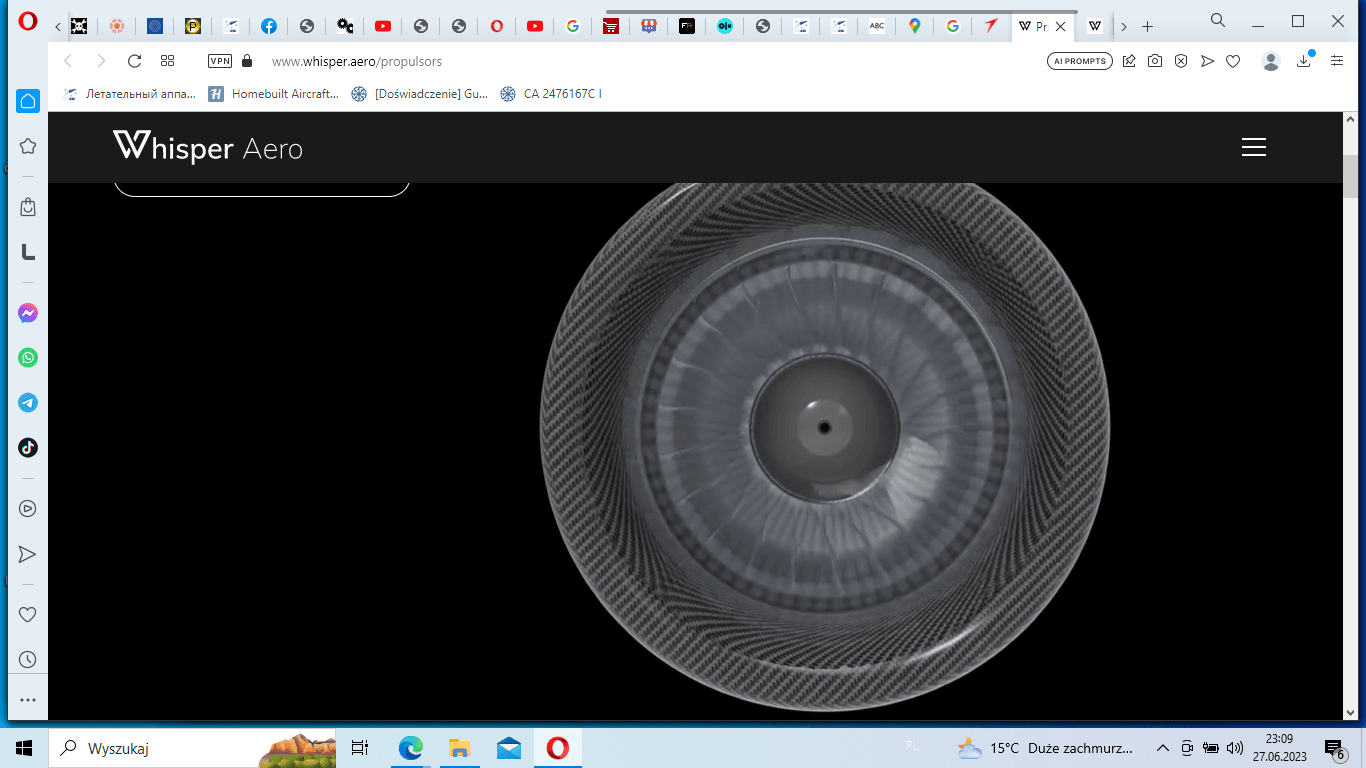Open the 15°C weather widget

click(x=1045, y=748)
